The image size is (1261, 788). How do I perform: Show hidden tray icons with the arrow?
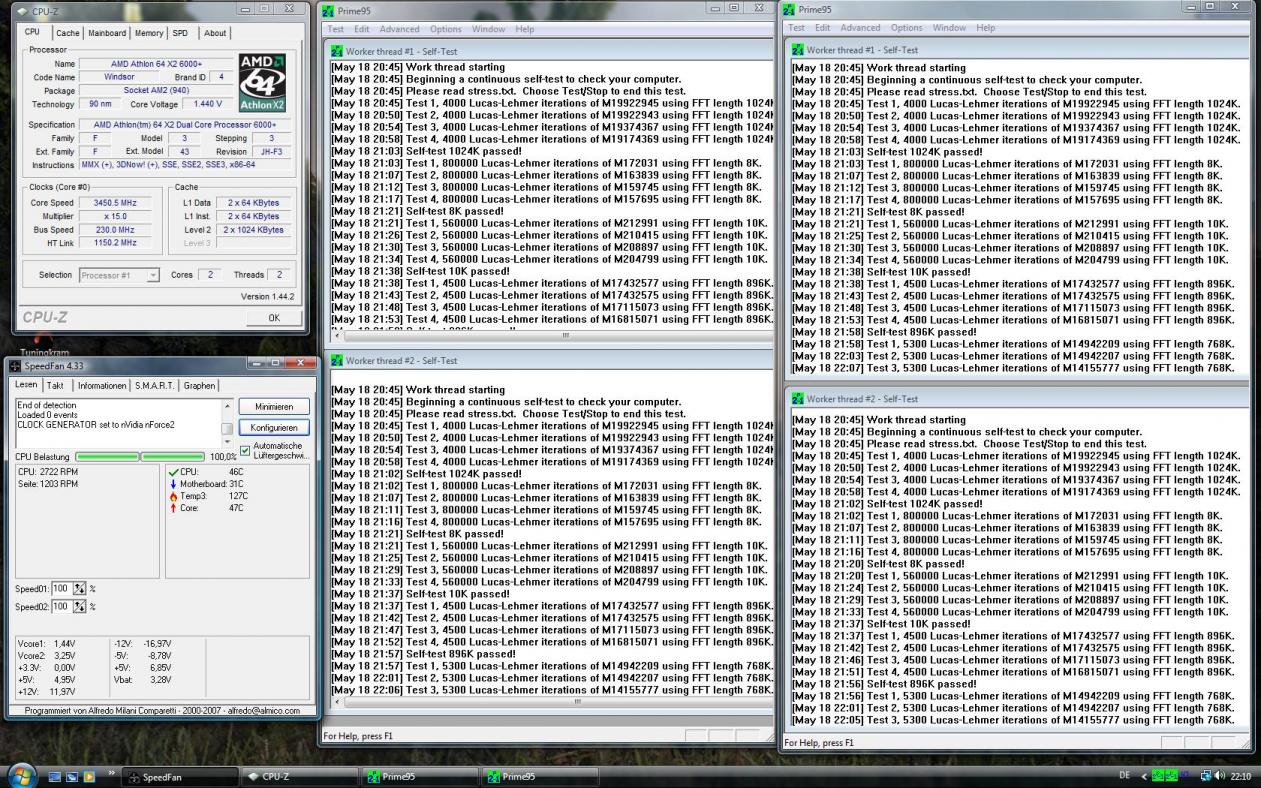[x=1144, y=776]
